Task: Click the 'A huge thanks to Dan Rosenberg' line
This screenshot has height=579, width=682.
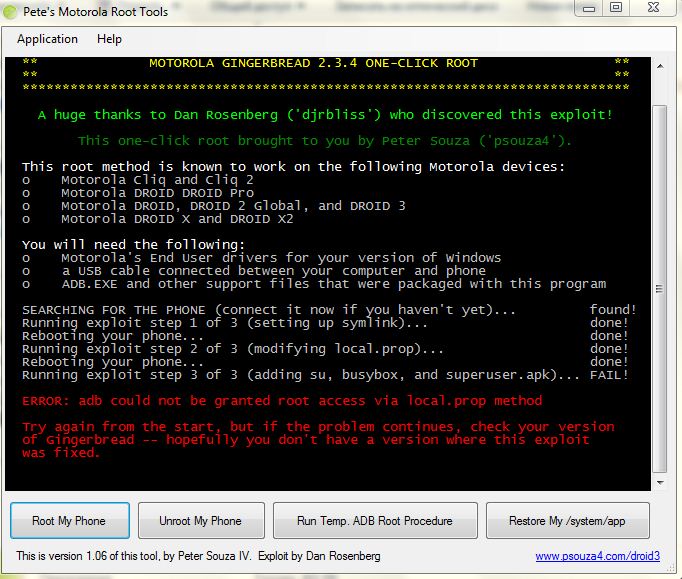Action: pos(325,115)
